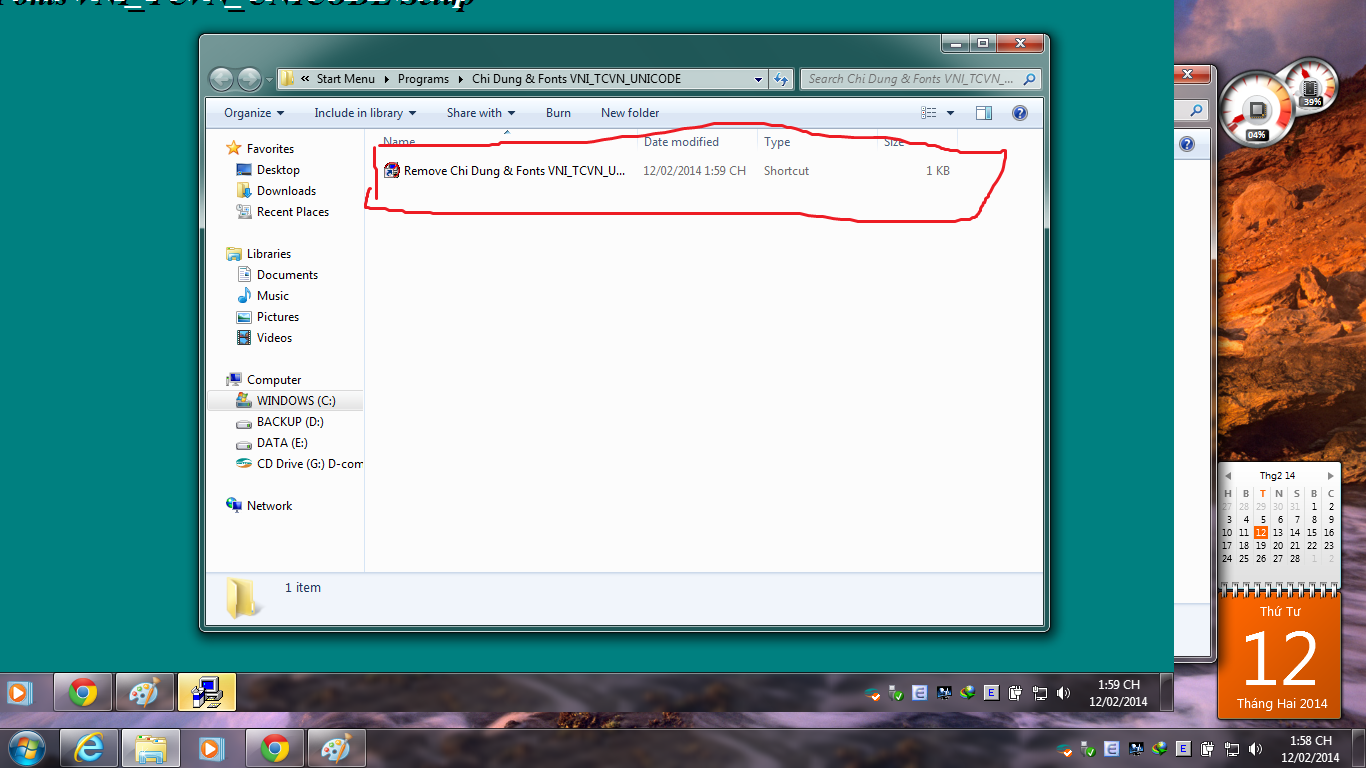Click the yellow folder icon in details pane
Image resolution: width=1366 pixels, height=768 pixels.
[243, 598]
